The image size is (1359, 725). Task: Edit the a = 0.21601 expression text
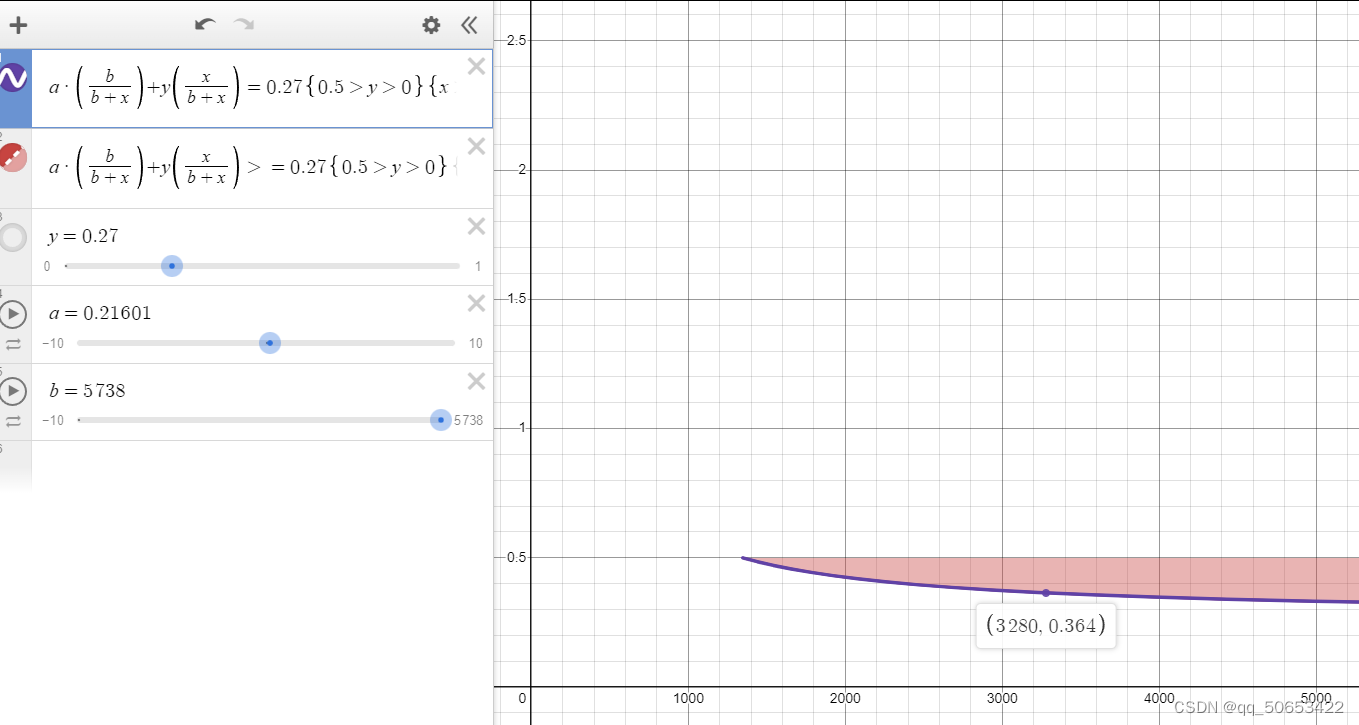coord(100,313)
